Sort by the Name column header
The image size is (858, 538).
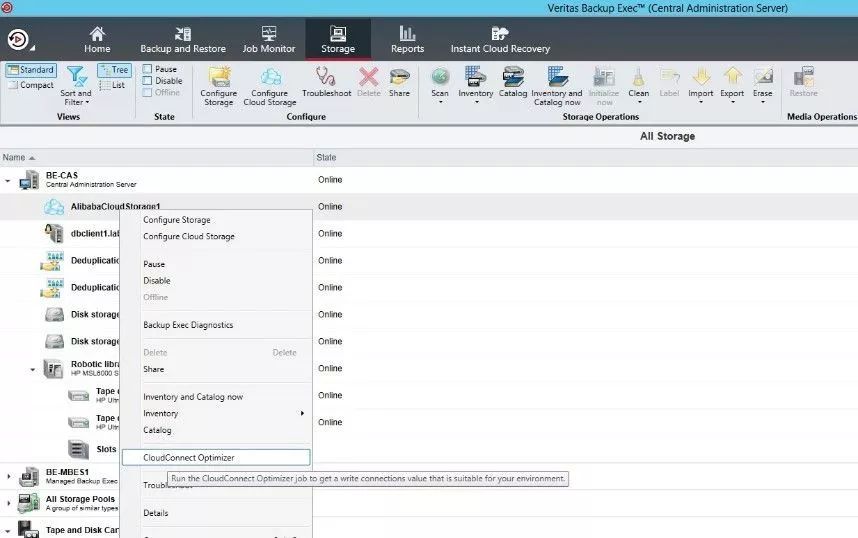pyautogui.click(x=156, y=158)
